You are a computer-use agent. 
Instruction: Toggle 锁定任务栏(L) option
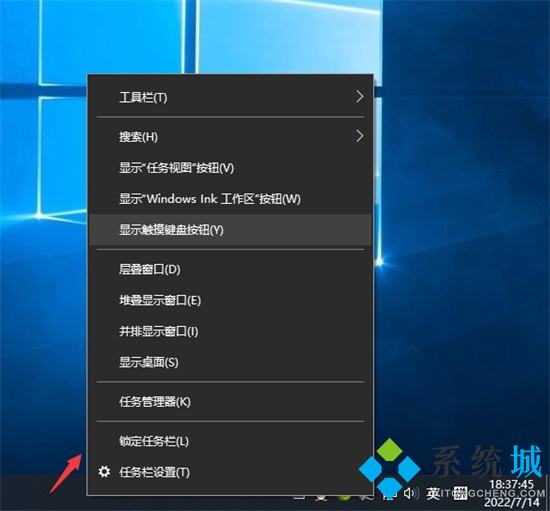pos(230,441)
